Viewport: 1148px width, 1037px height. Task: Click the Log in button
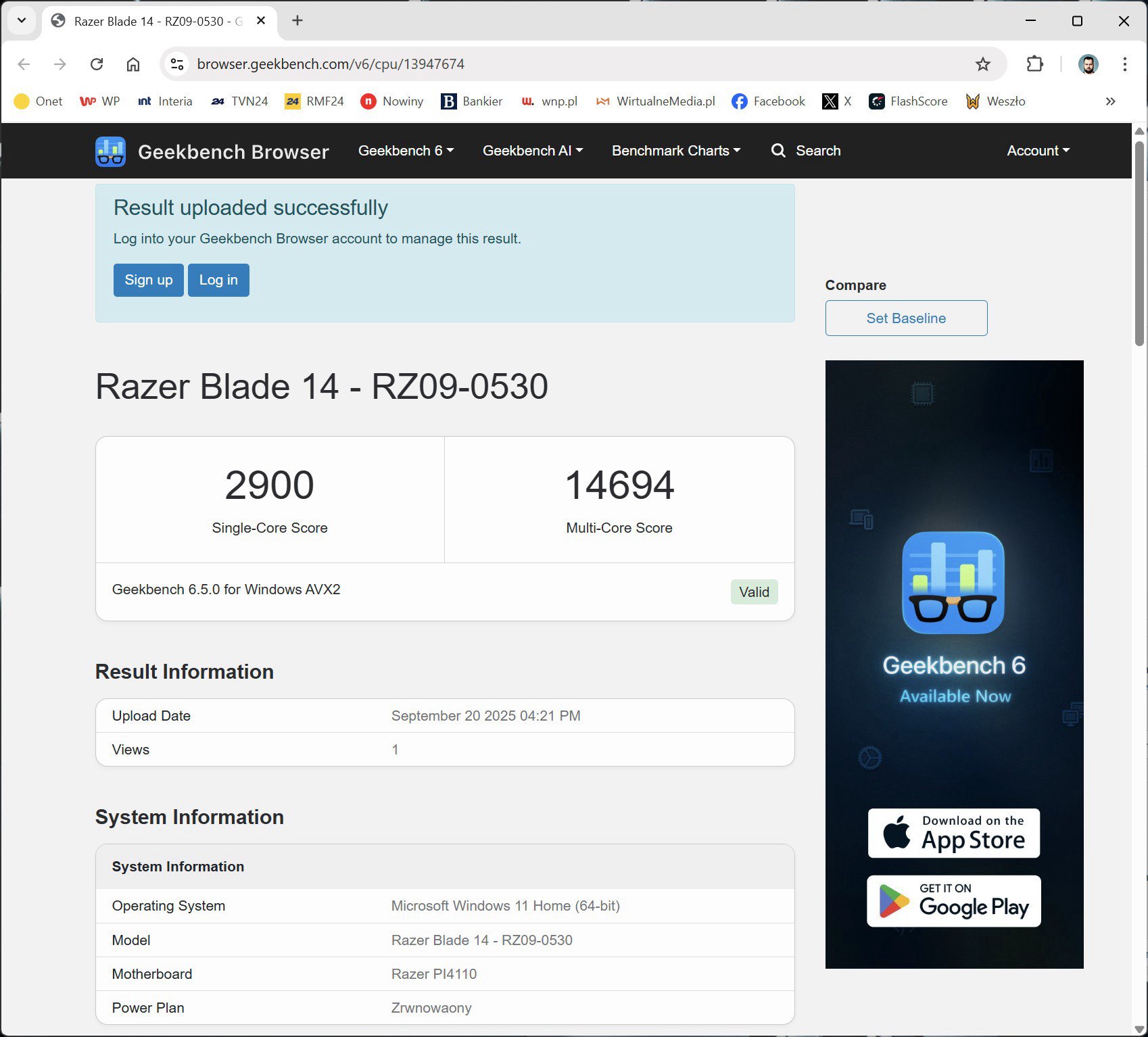click(x=218, y=280)
